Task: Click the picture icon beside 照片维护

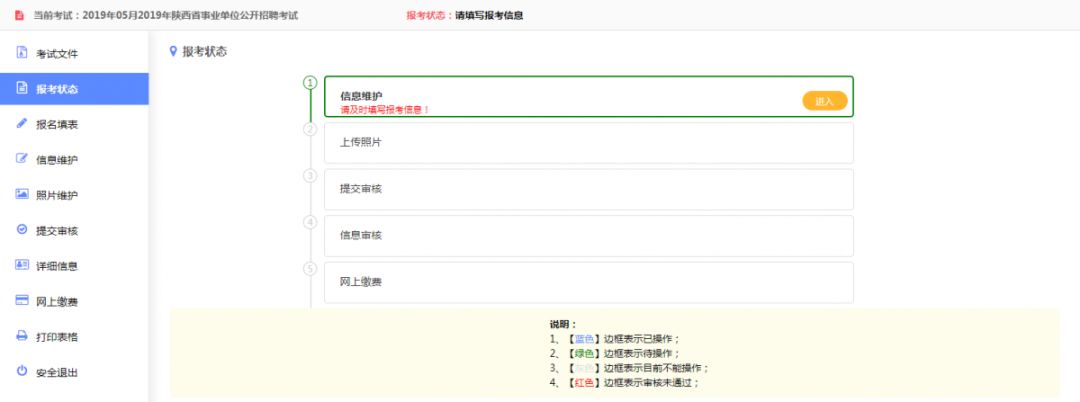Action: (x=21, y=195)
